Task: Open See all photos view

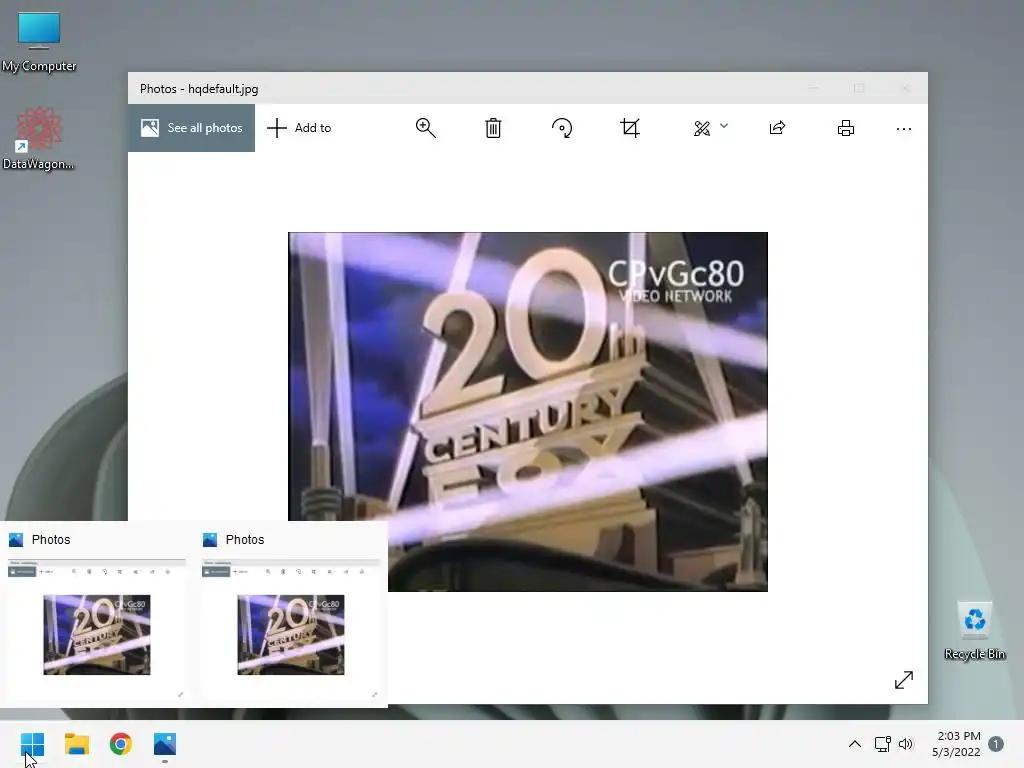Action: point(191,128)
